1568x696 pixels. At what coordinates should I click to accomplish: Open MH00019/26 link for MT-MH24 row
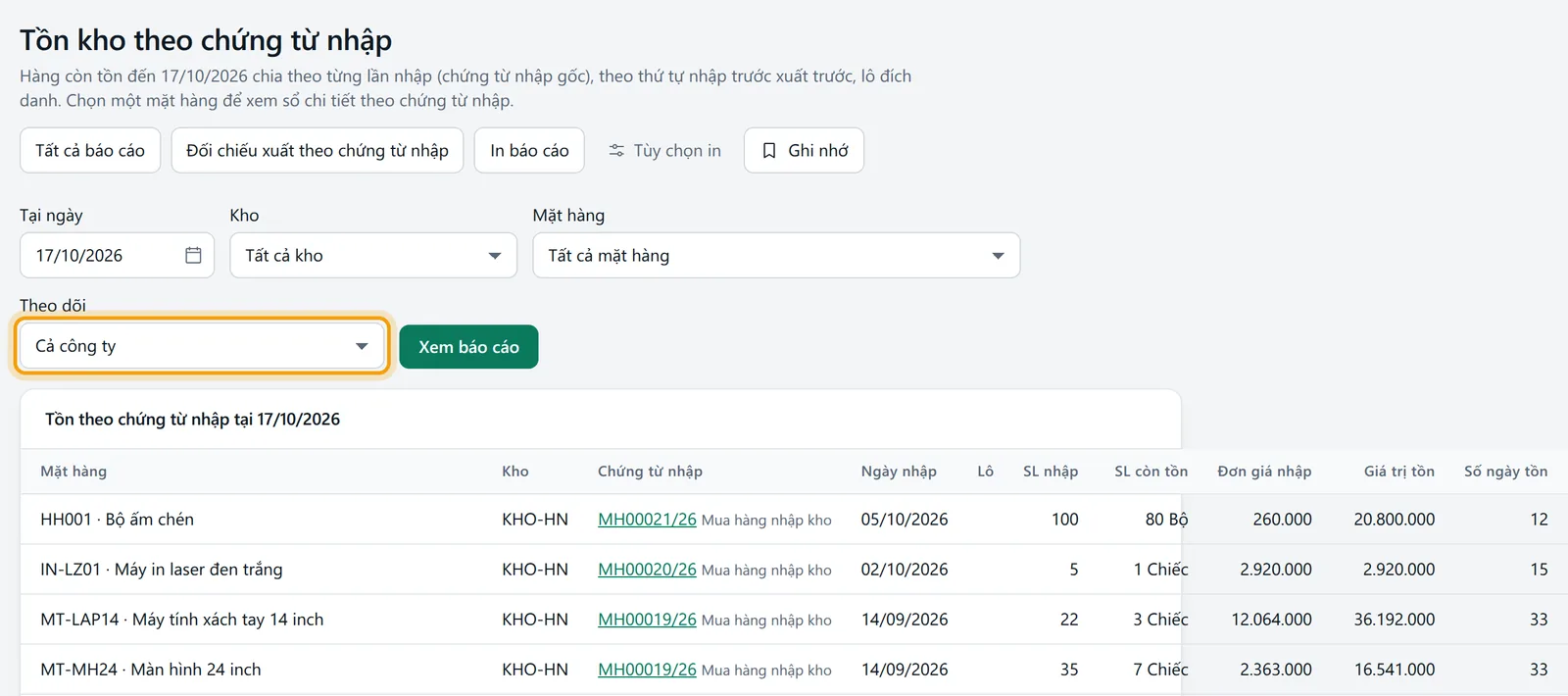point(647,670)
